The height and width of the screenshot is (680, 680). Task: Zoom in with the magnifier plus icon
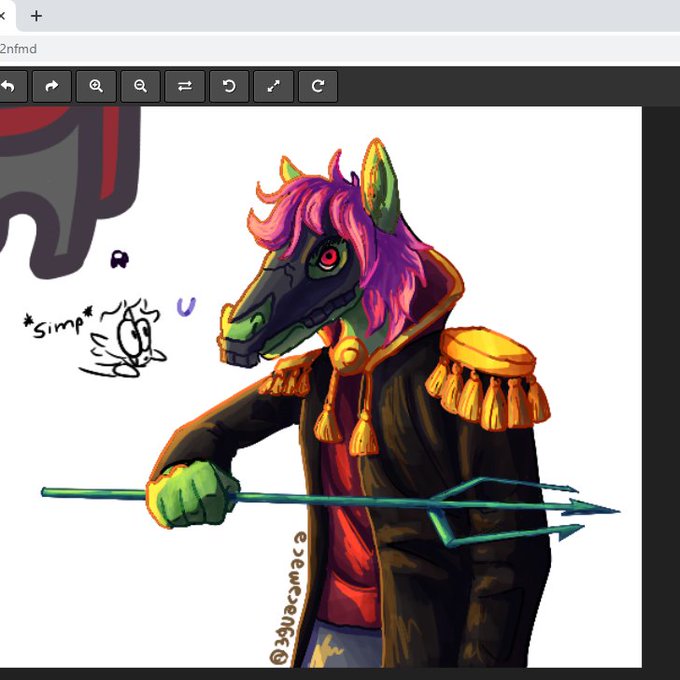click(96, 86)
